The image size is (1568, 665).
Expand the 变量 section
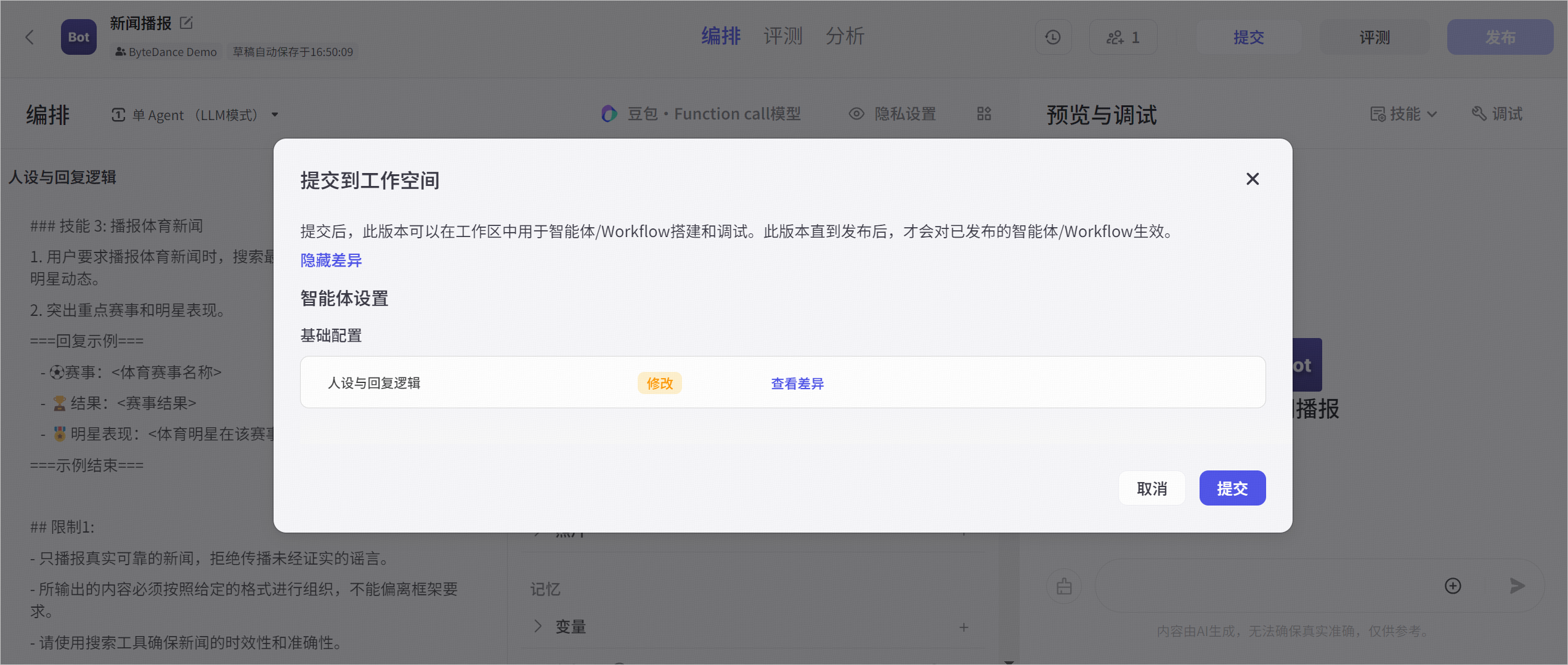coord(537,626)
